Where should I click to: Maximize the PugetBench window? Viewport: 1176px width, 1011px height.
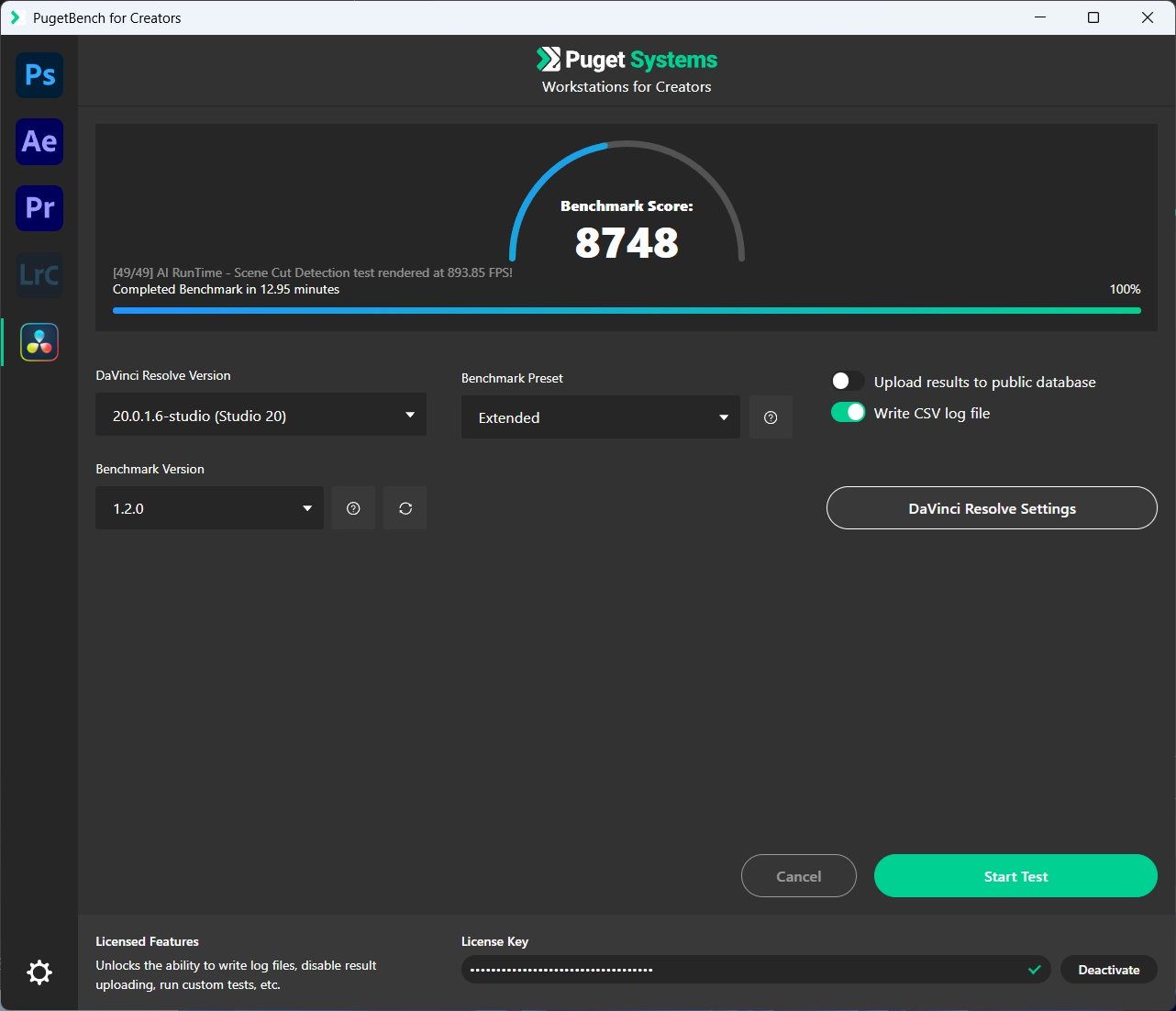[1093, 17]
